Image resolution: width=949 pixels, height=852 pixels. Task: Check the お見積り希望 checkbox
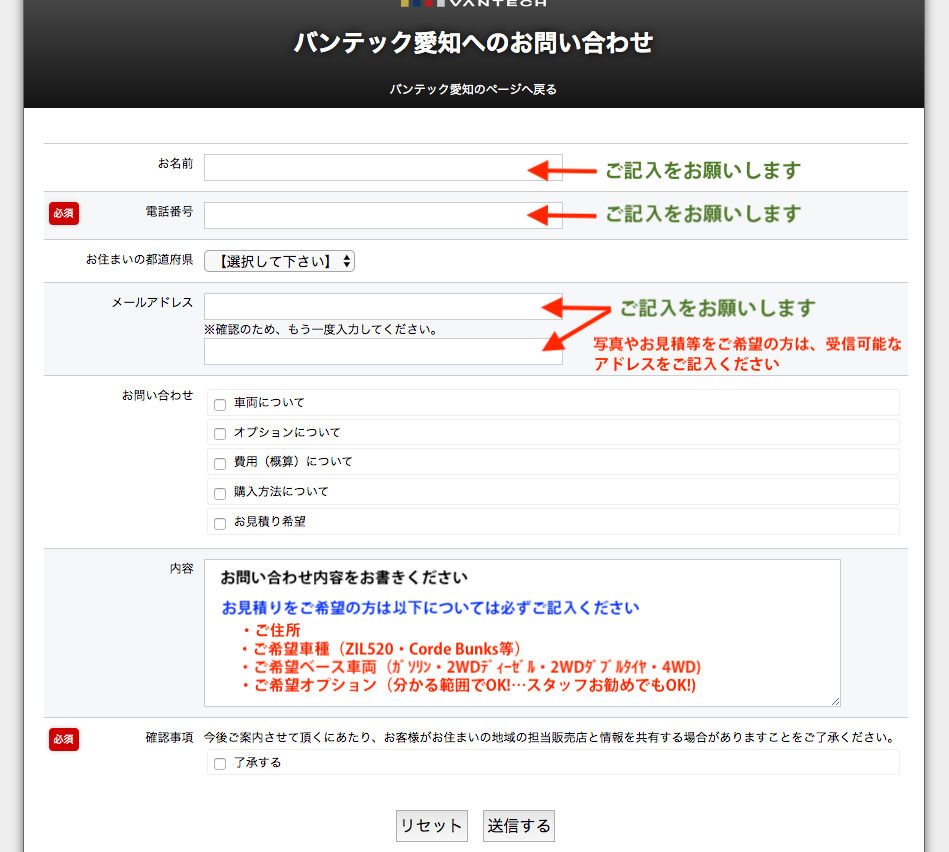(220, 523)
